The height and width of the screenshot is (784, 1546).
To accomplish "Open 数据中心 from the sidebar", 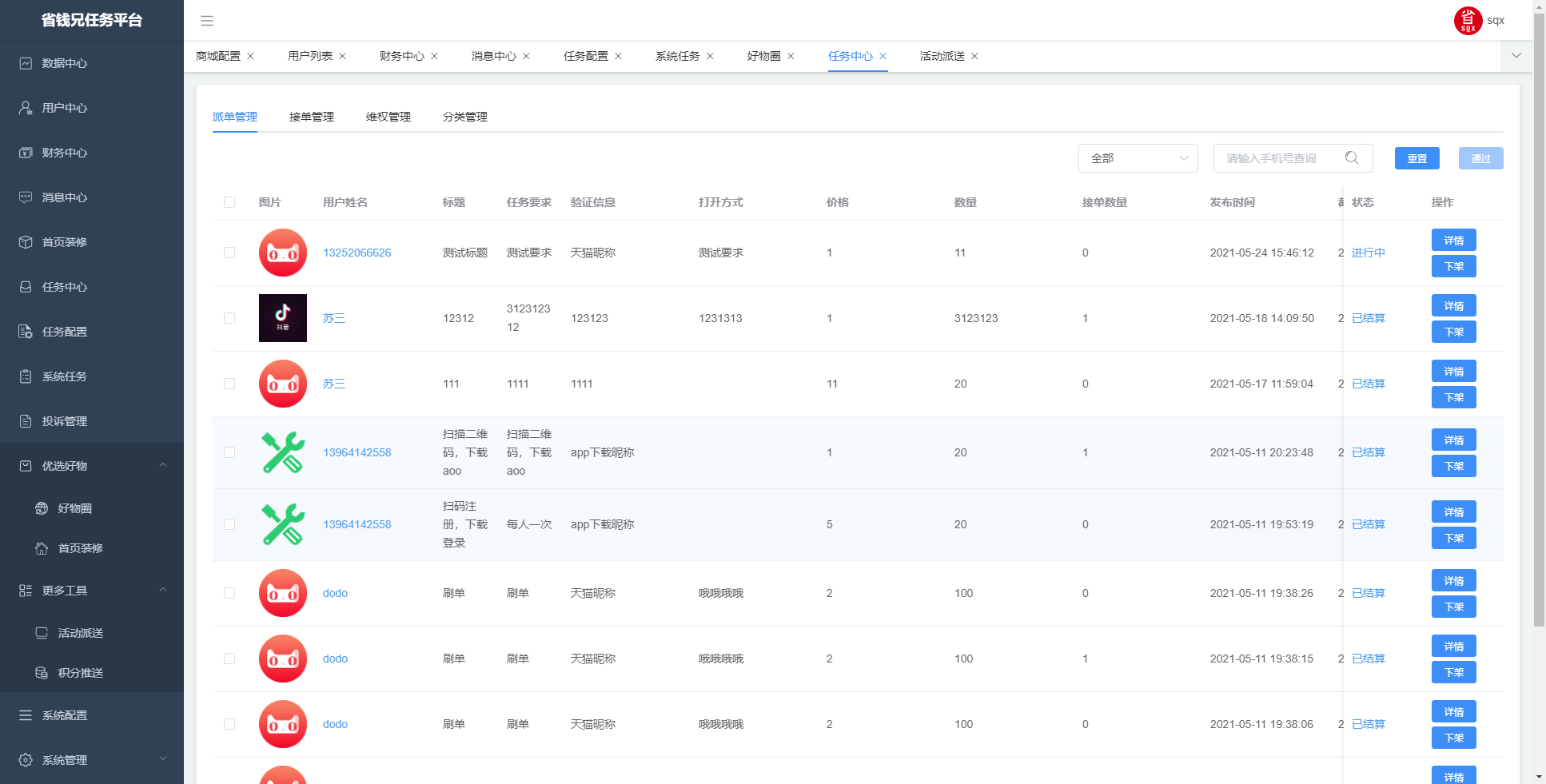I will pyautogui.click(x=65, y=63).
